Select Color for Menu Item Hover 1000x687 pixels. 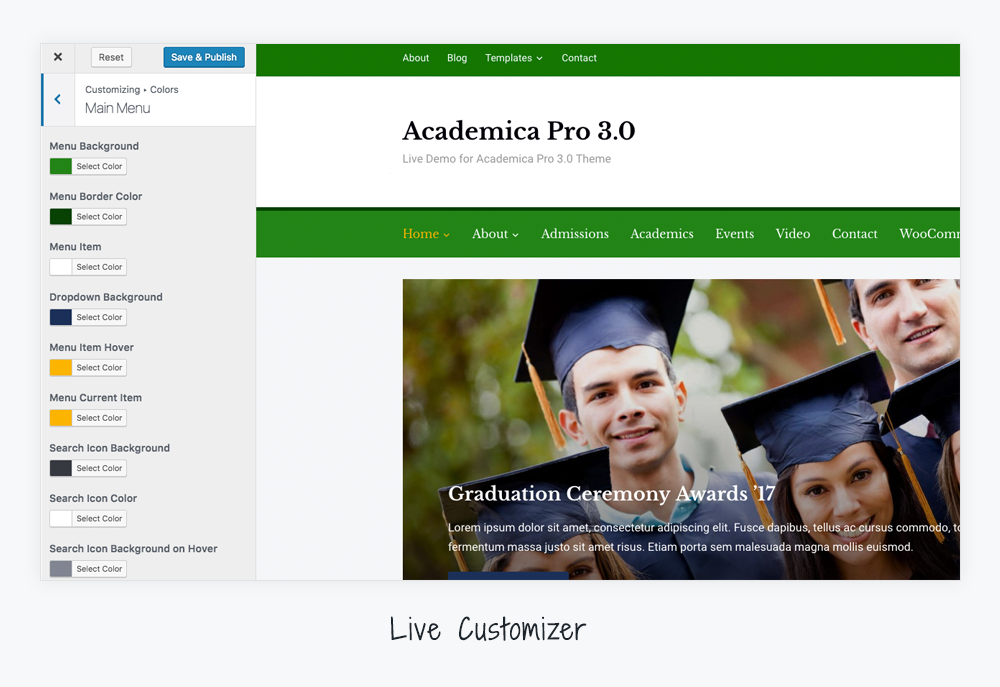(x=99, y=368)
